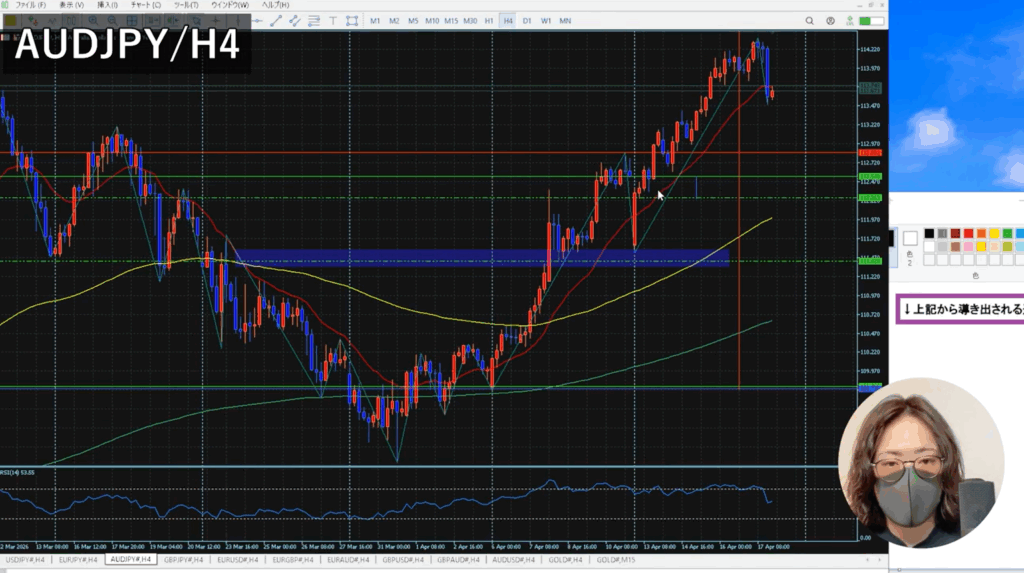
Task: Click the zoom in chart icon
Action: tap(94, 21)
